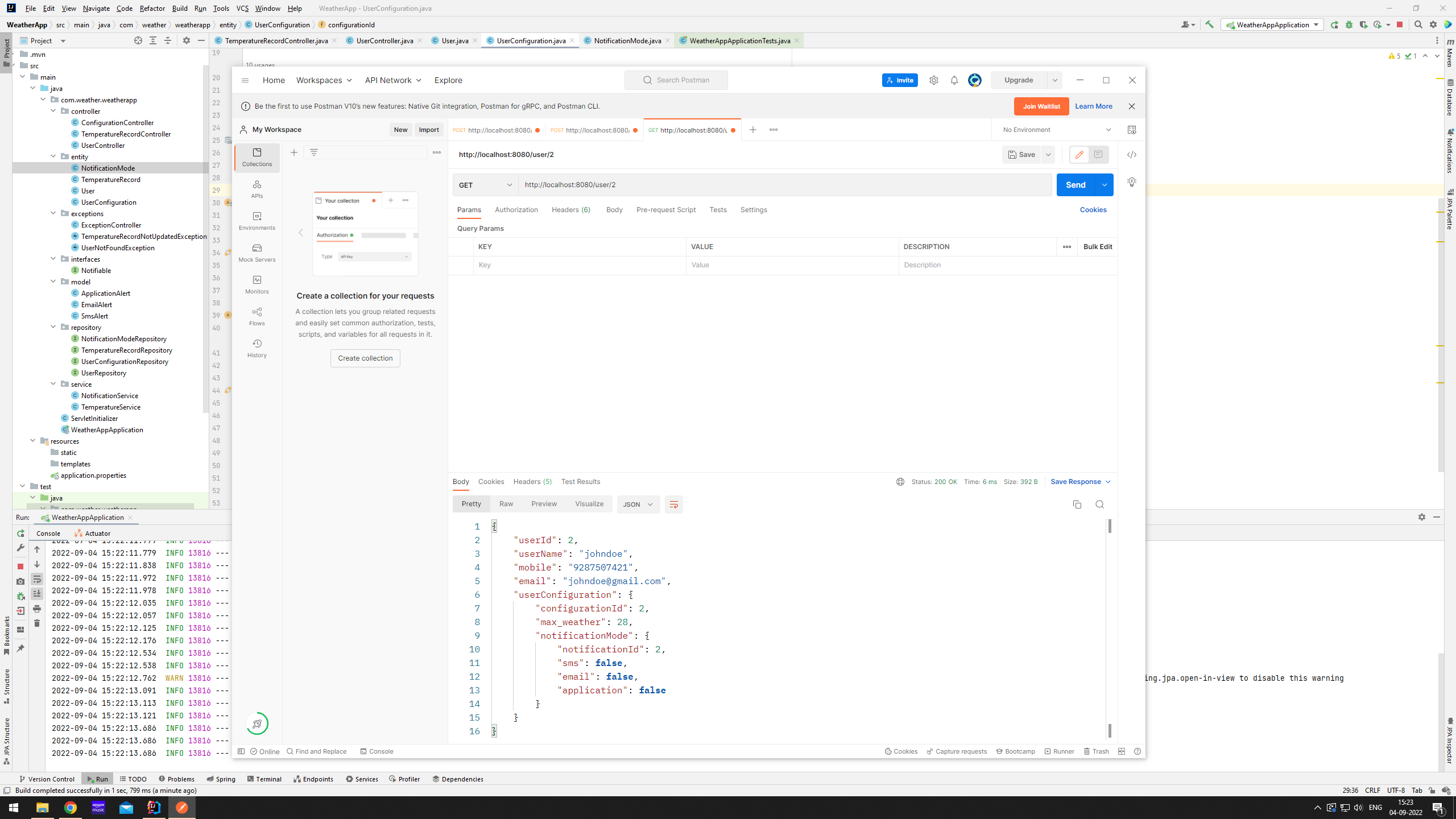Click the edit pencil icon next to Save
This screenshot has width=1456, height=819.
(1079, 155)
